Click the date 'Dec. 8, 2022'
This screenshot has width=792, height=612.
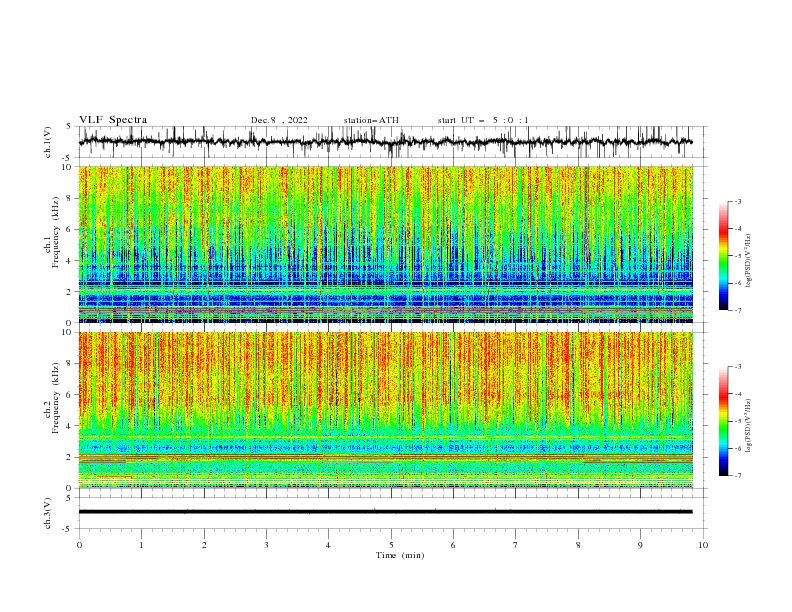click(x=279, y=120)
